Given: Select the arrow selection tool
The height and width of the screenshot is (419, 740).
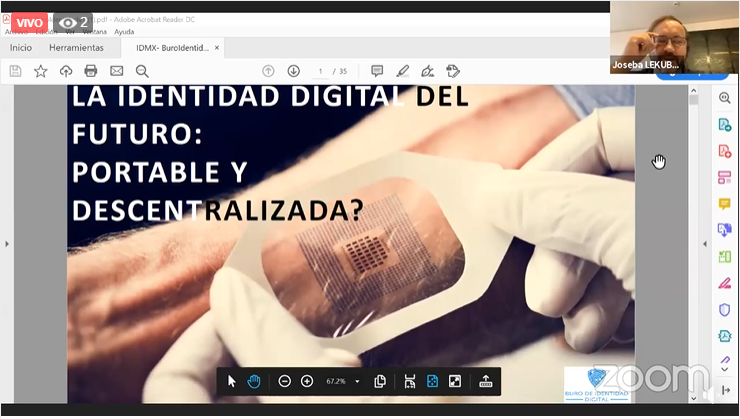Looking at the screenshot, I should 231,381.
